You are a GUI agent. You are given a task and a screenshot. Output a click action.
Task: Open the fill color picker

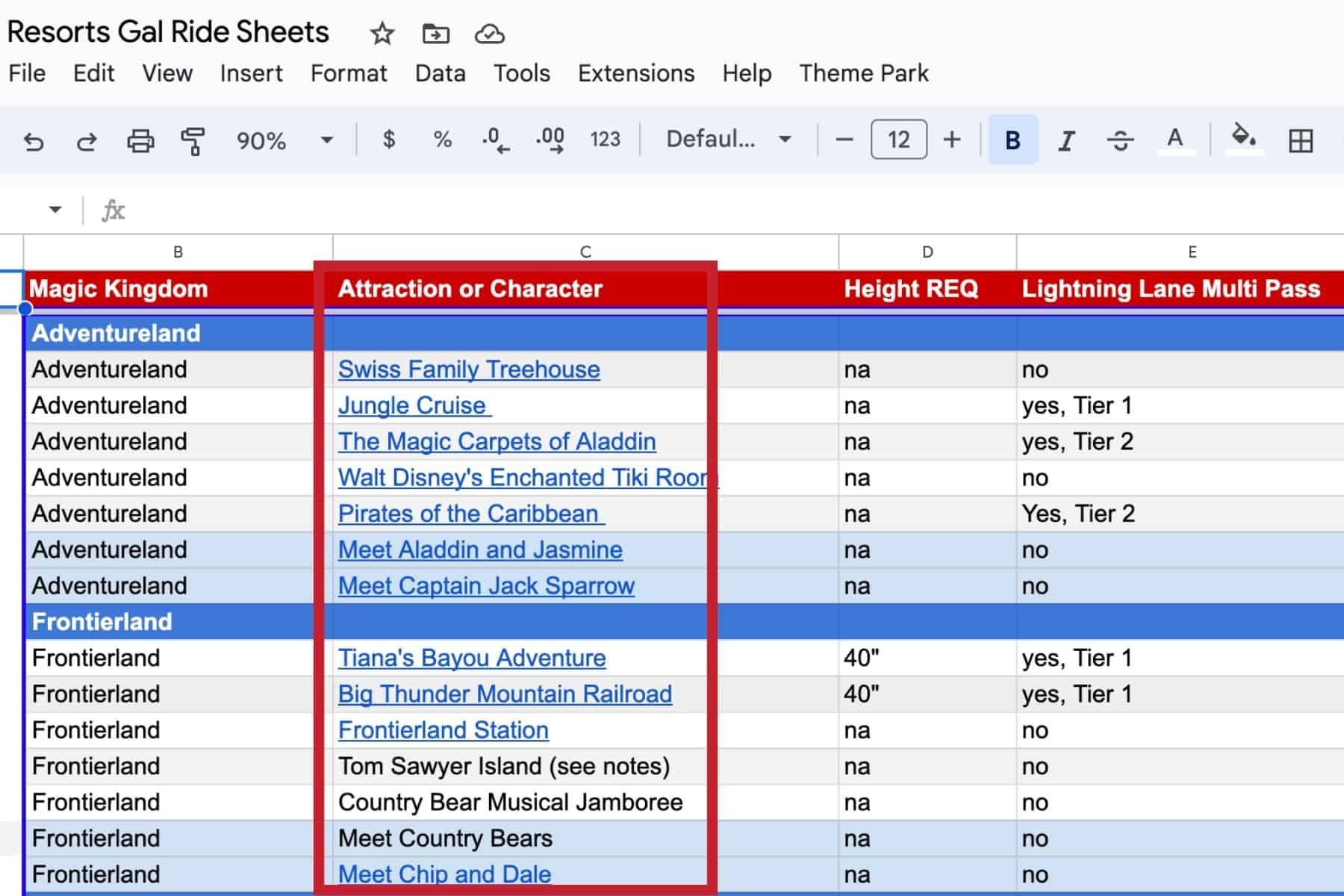click(x=1244, y=140)
